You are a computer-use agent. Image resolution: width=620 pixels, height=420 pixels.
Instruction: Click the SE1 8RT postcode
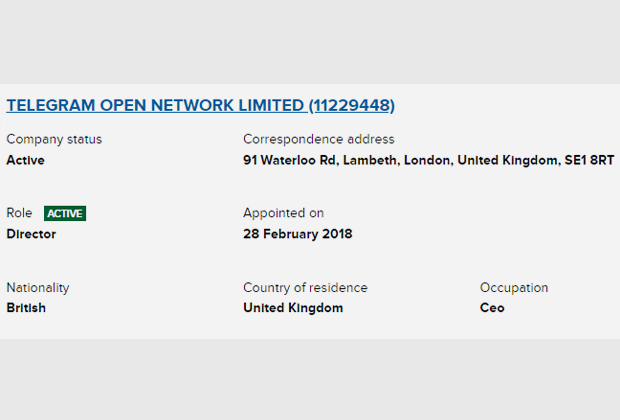[589, 160]
